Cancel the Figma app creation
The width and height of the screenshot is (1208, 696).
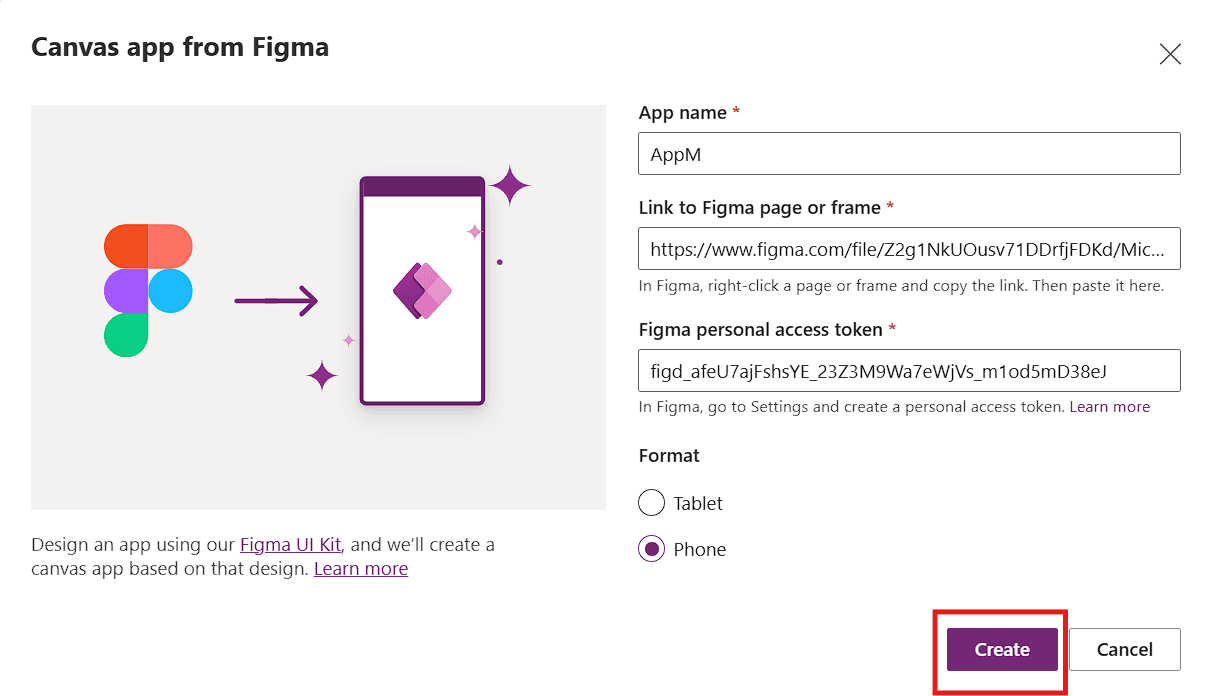pyautogui.click(x=1124, y=650)
